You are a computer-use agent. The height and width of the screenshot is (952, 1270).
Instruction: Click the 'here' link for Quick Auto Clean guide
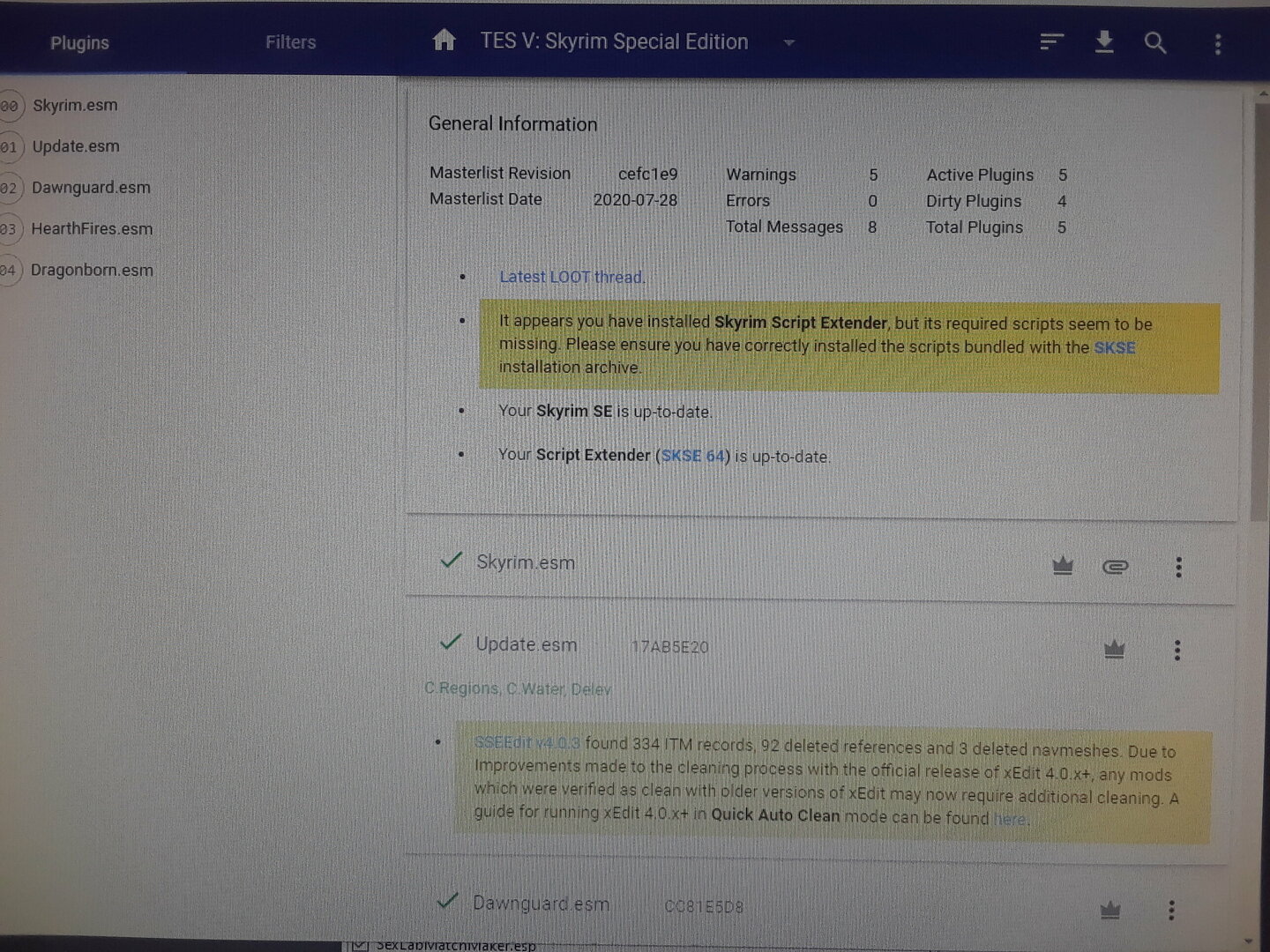click(1010, 819)
